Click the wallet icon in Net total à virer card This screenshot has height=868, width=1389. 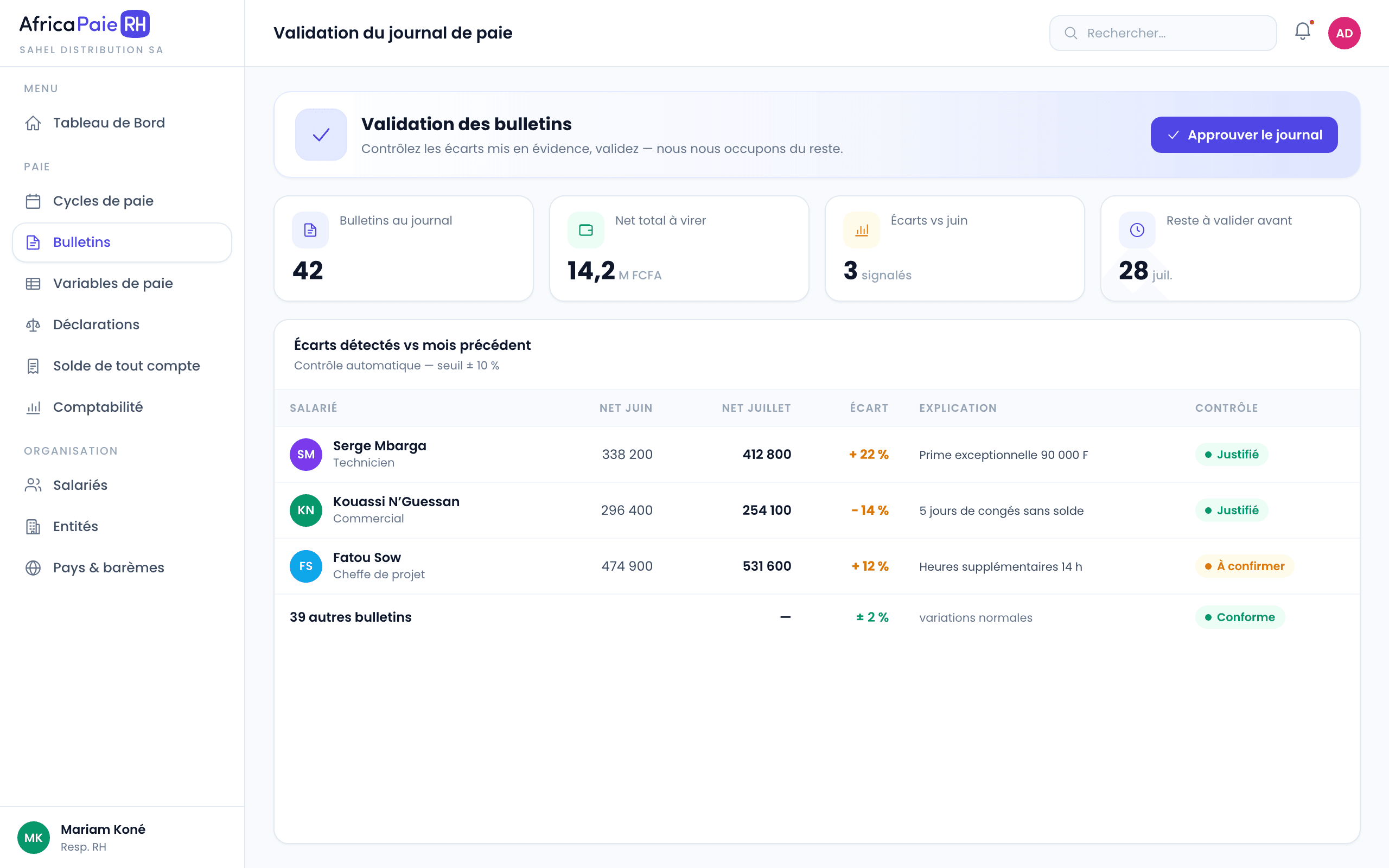(585, 230)
